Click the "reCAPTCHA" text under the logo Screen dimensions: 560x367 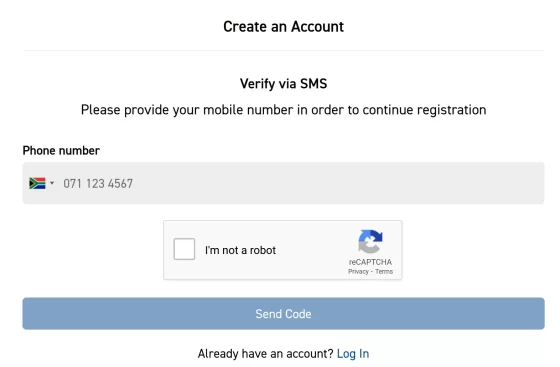pos(370,262)
